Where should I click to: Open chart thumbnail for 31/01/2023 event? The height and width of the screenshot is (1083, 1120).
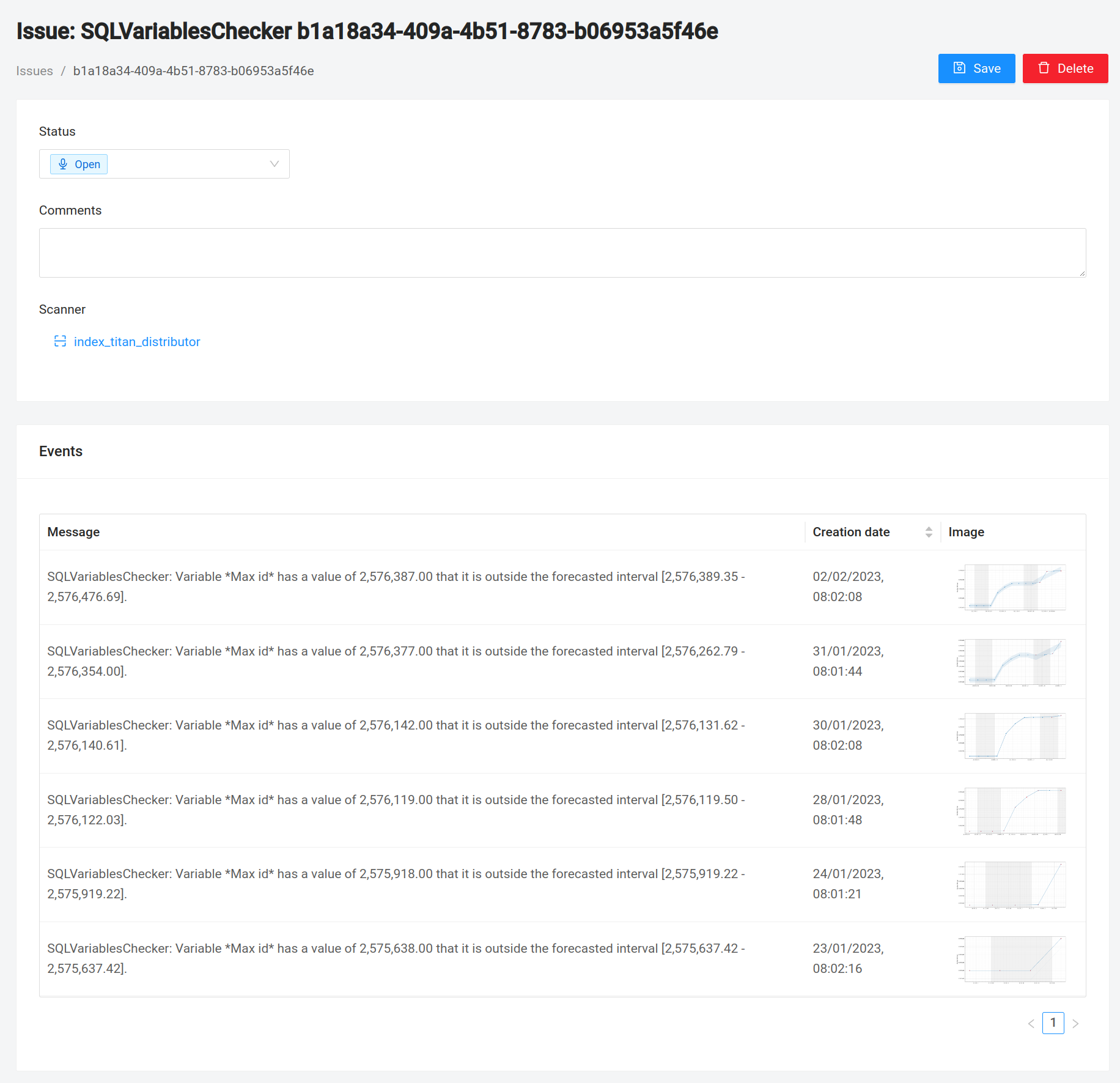[1011, 662]
